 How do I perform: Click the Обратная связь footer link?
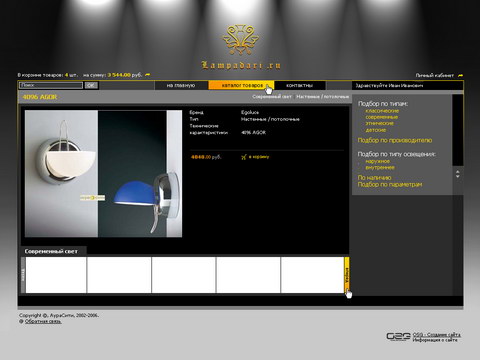[x=43, y=322]
